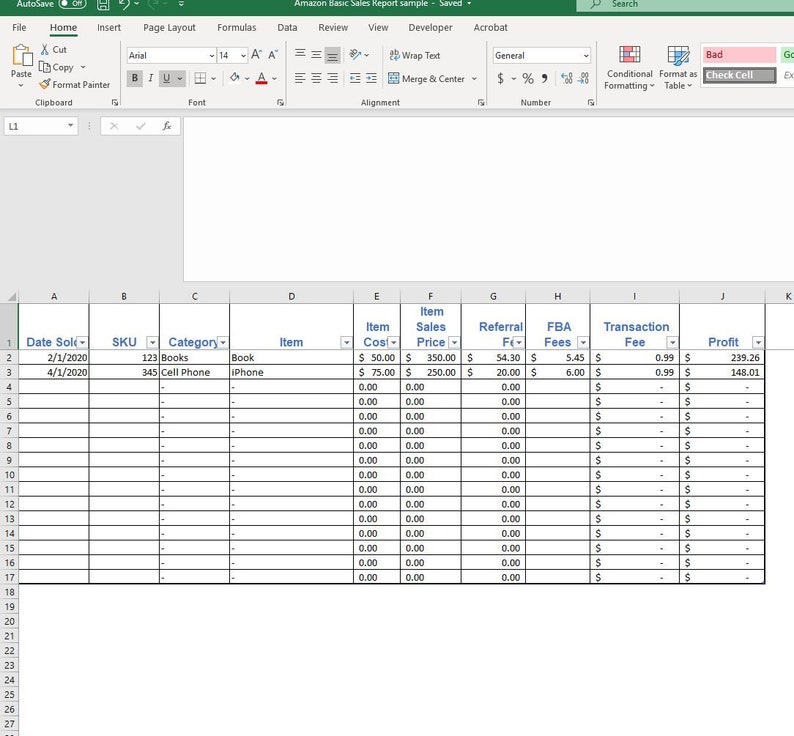This screenshot has height=736, width=794.
Task: Open the Category column filter dropdown
Action: (x=223, y=343)
